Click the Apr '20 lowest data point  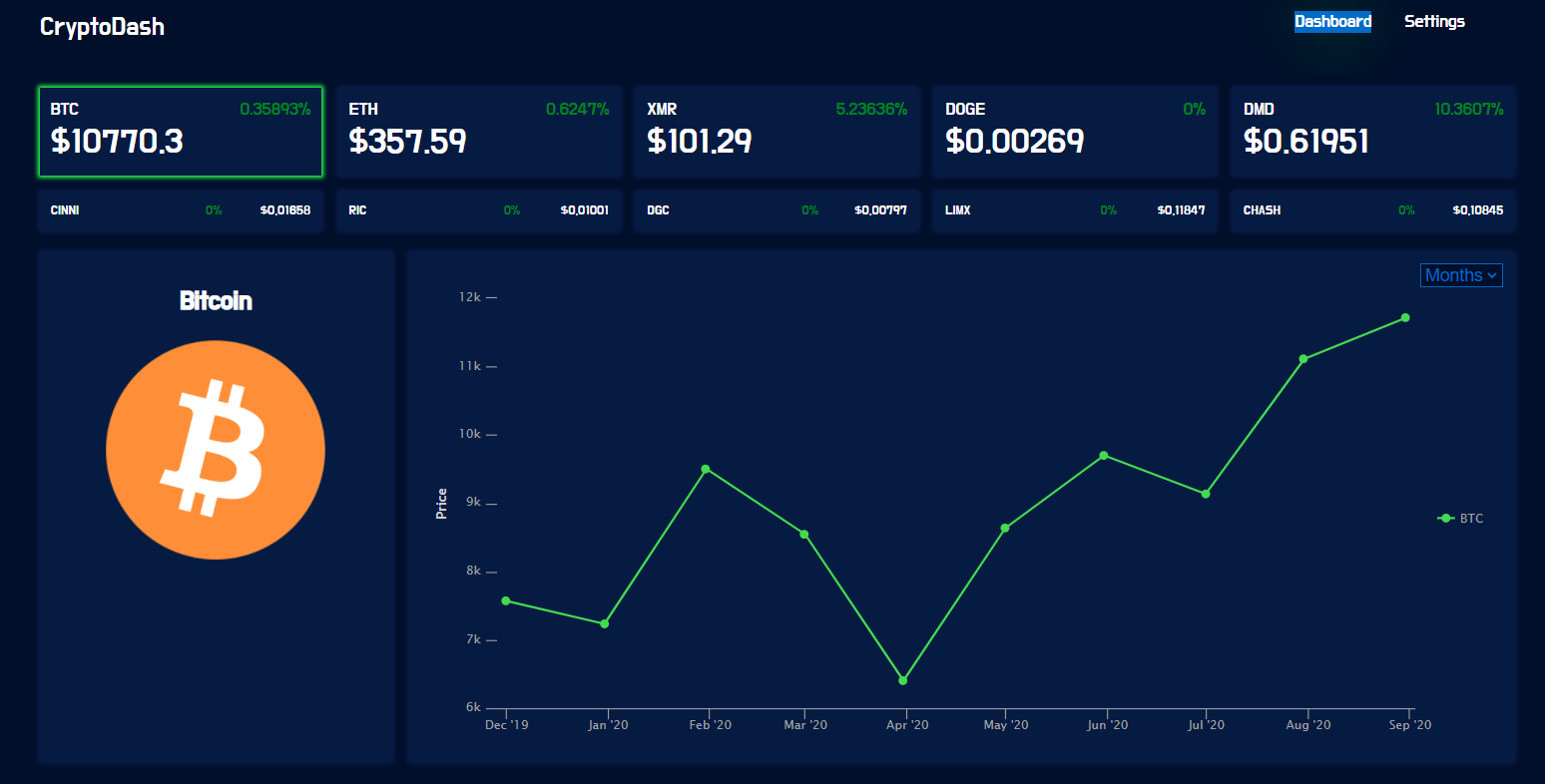point(903,680)
